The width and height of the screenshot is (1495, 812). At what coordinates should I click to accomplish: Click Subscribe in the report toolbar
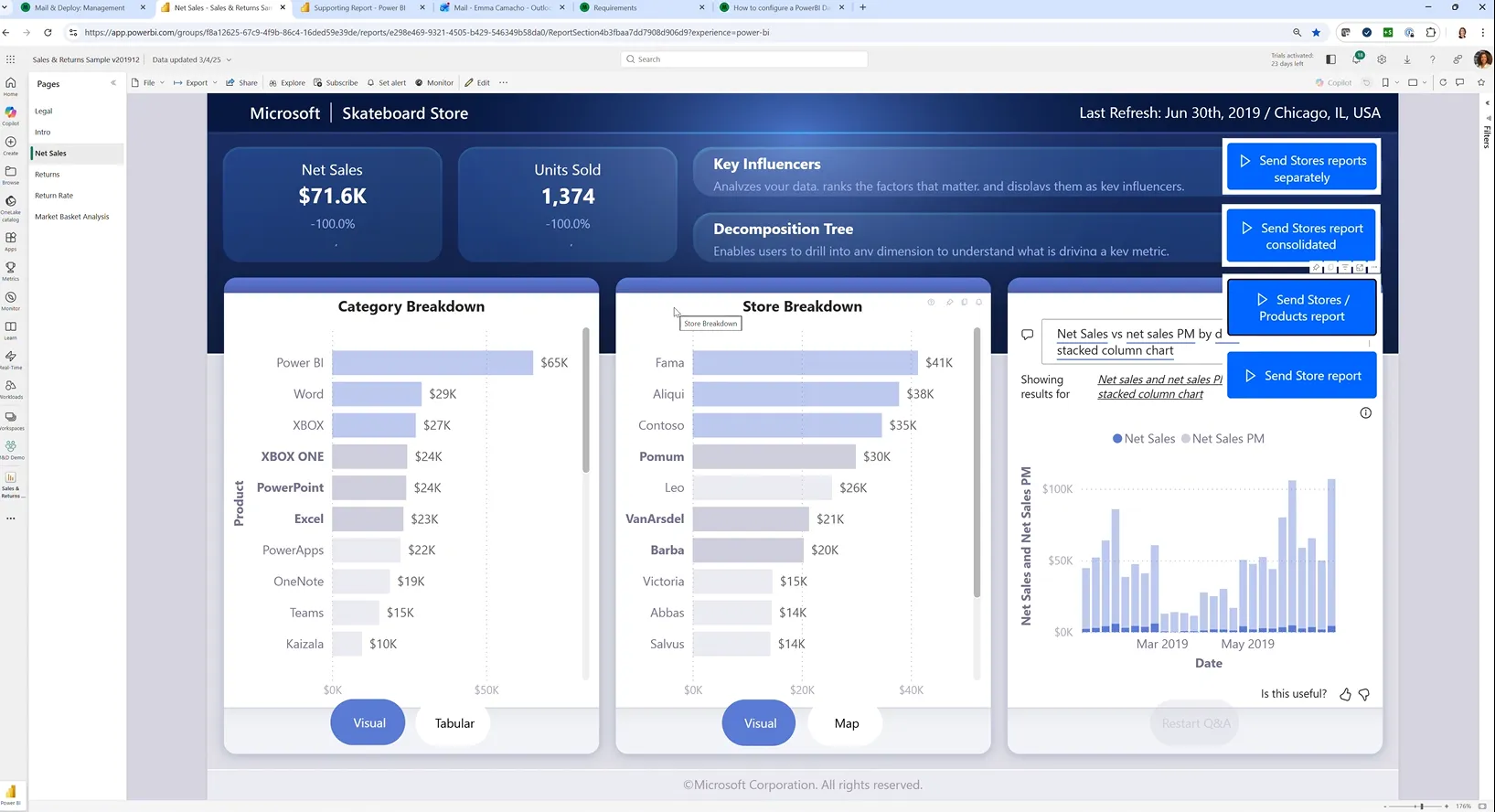coord(336,82)
